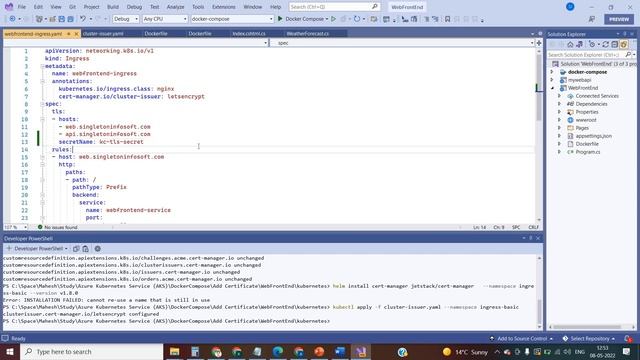This screenshot has height=360, width=640.
Task: Click the PREVIEW button
Action: coord(619,19)
